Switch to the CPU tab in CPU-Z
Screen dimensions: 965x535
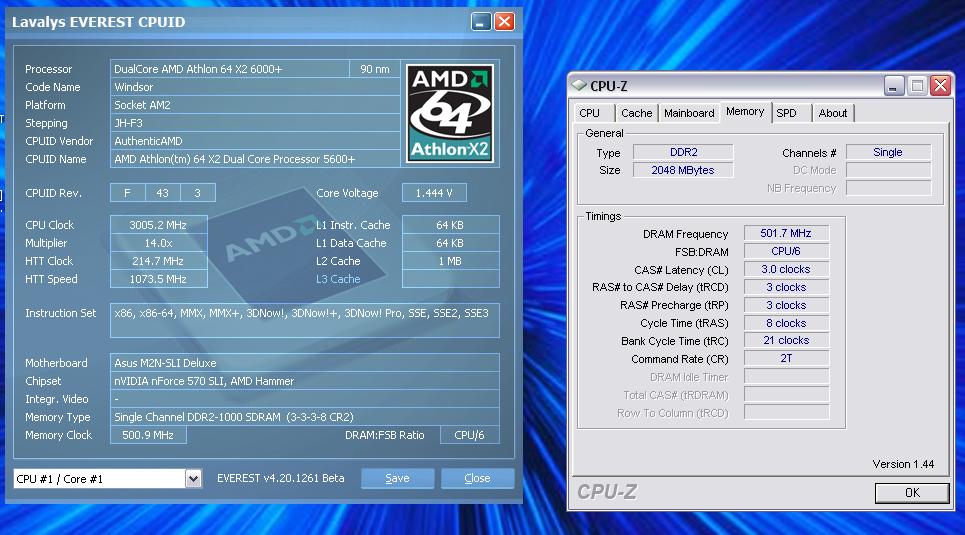click(590, 113)
